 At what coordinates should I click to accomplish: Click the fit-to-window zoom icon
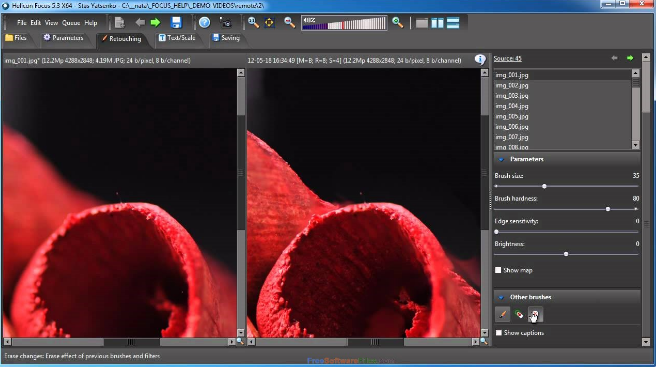coord(269,23)
